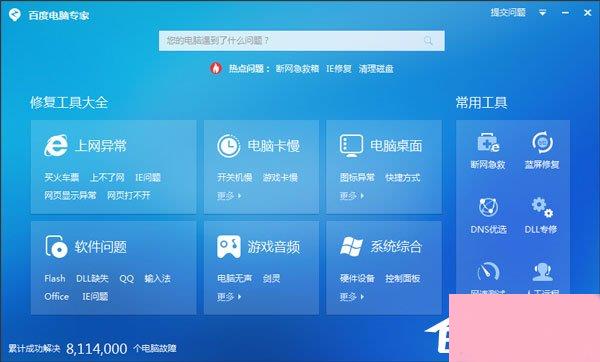Click the Windows logo in 系统综合

(351, 246)
